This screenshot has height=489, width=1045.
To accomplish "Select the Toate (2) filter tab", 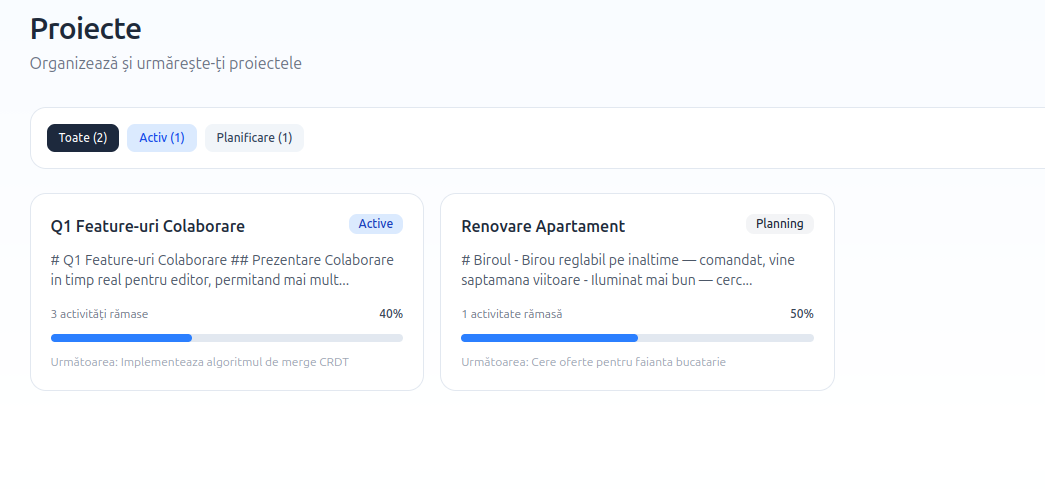I will 83,138.
